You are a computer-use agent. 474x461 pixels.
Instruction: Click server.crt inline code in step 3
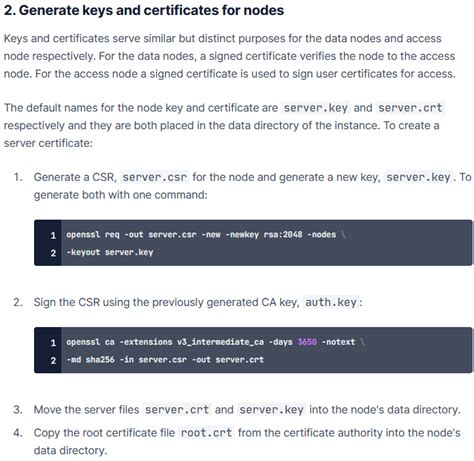(177, 410)
